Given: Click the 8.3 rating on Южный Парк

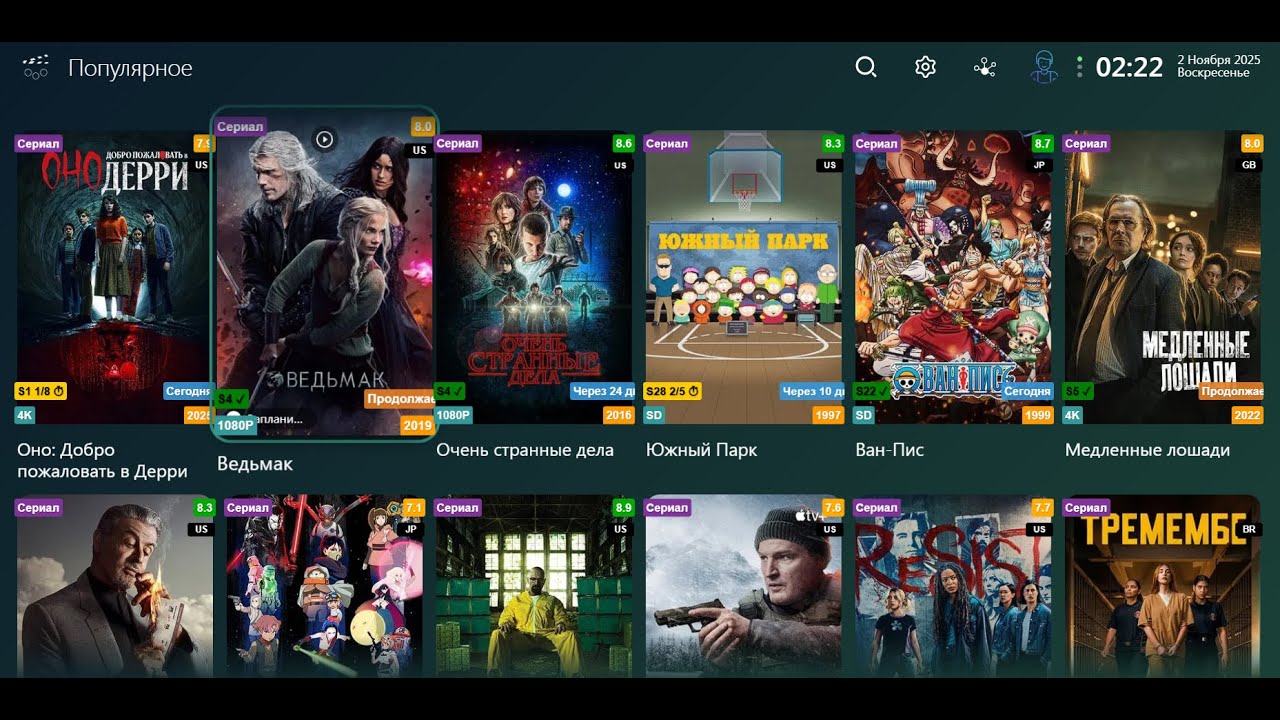Looking at the screenshot, I should pyautogui.click(x=833, y=144).
